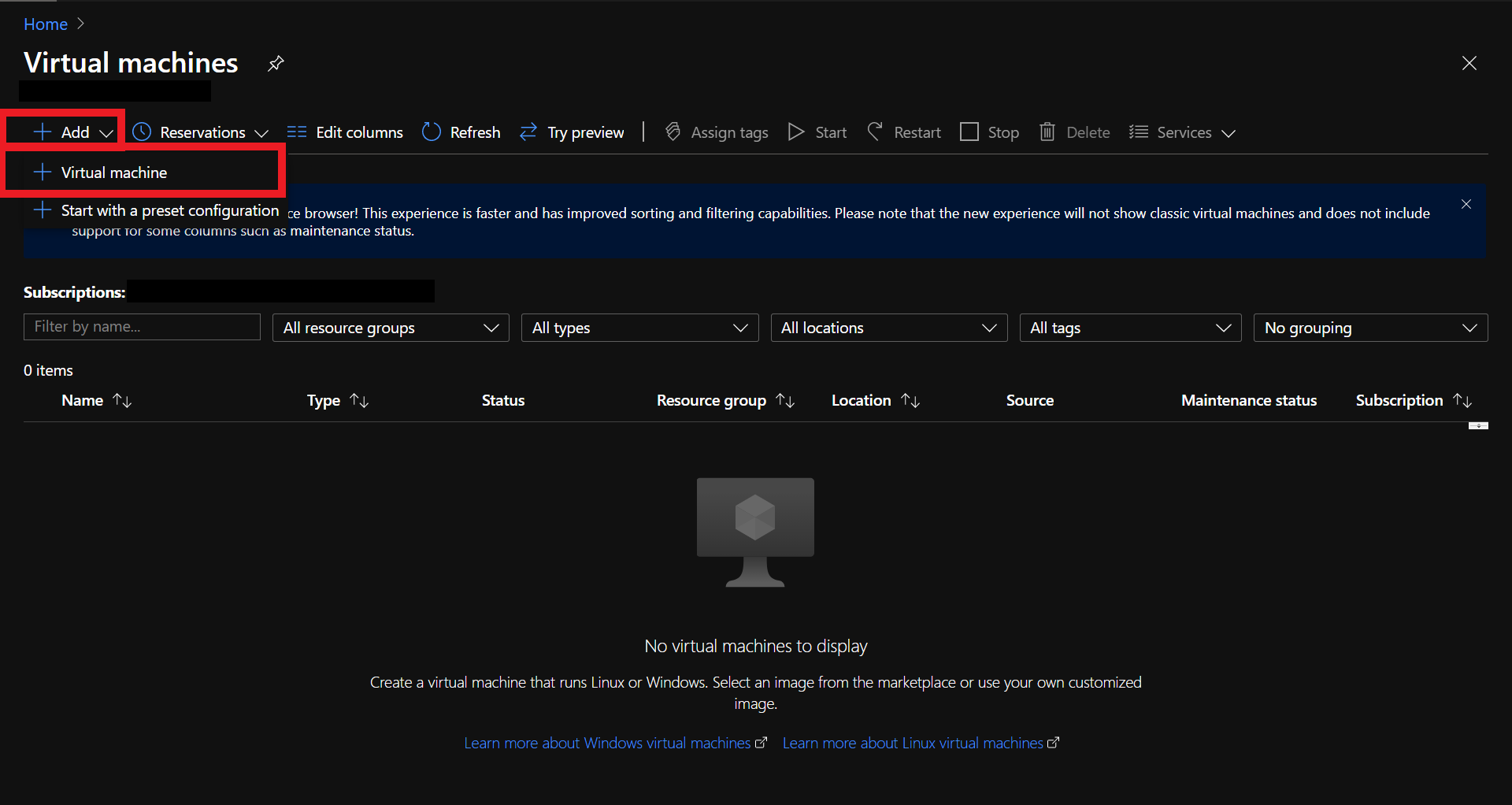Click Stop in the toolbar

point(990,132)
